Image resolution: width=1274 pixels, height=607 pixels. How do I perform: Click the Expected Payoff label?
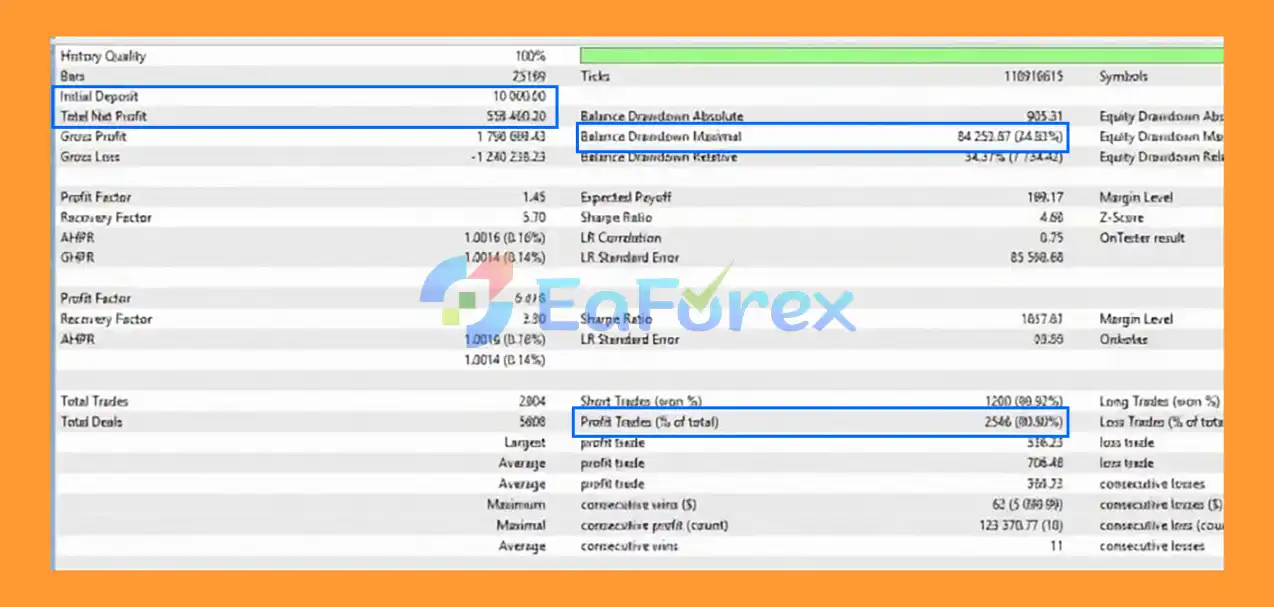click(626, 198)
